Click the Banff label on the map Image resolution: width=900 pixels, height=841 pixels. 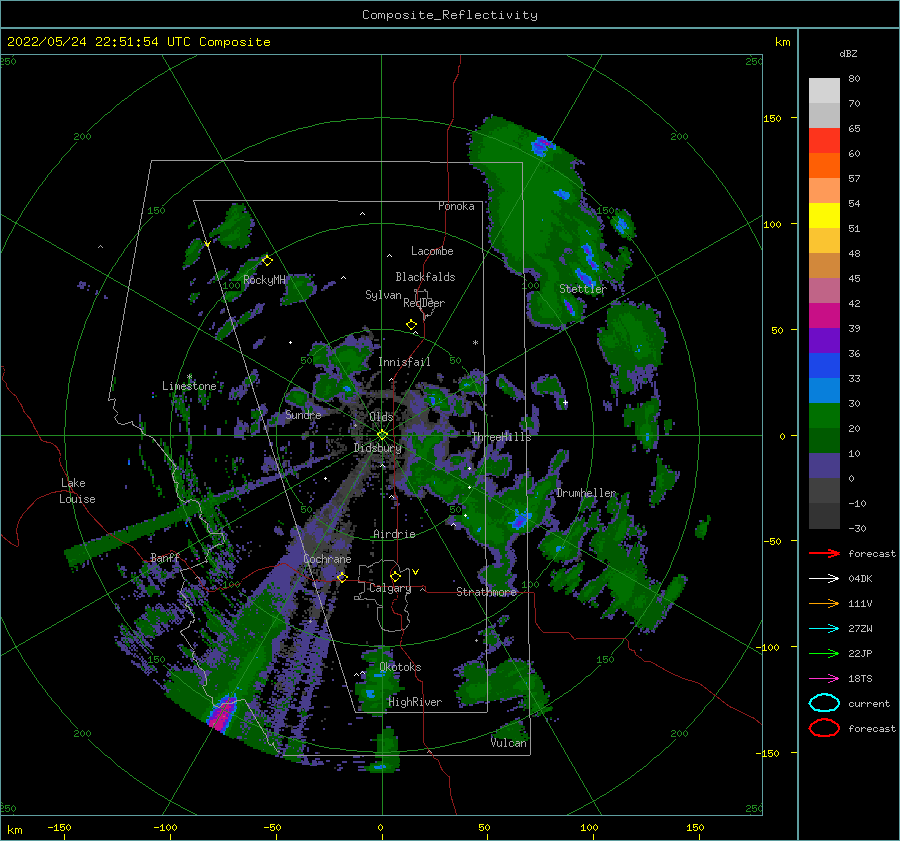tap(165, 557)
